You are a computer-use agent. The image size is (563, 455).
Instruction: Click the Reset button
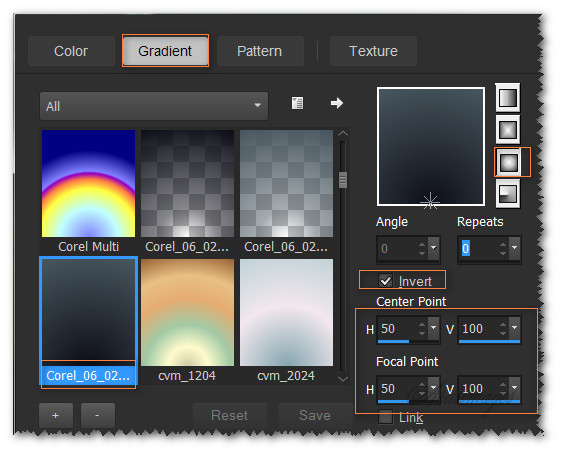coord(230,415)
